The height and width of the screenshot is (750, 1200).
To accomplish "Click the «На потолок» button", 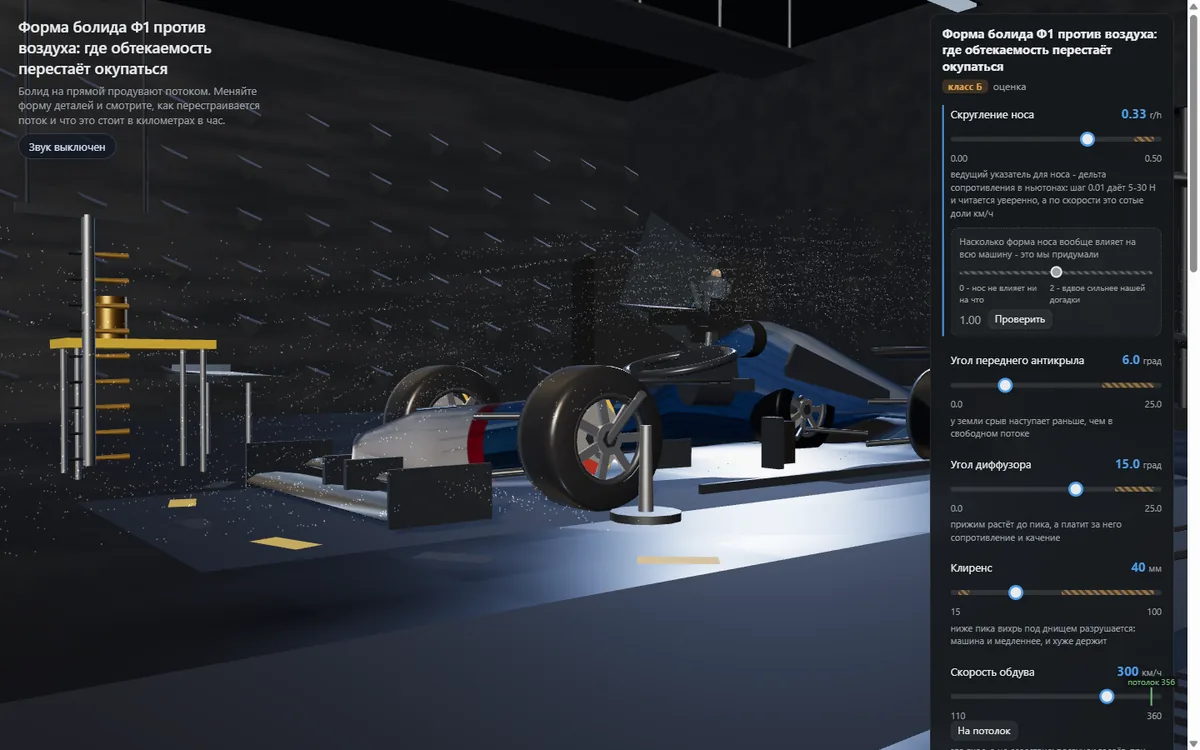I will (x=984, y=731).
